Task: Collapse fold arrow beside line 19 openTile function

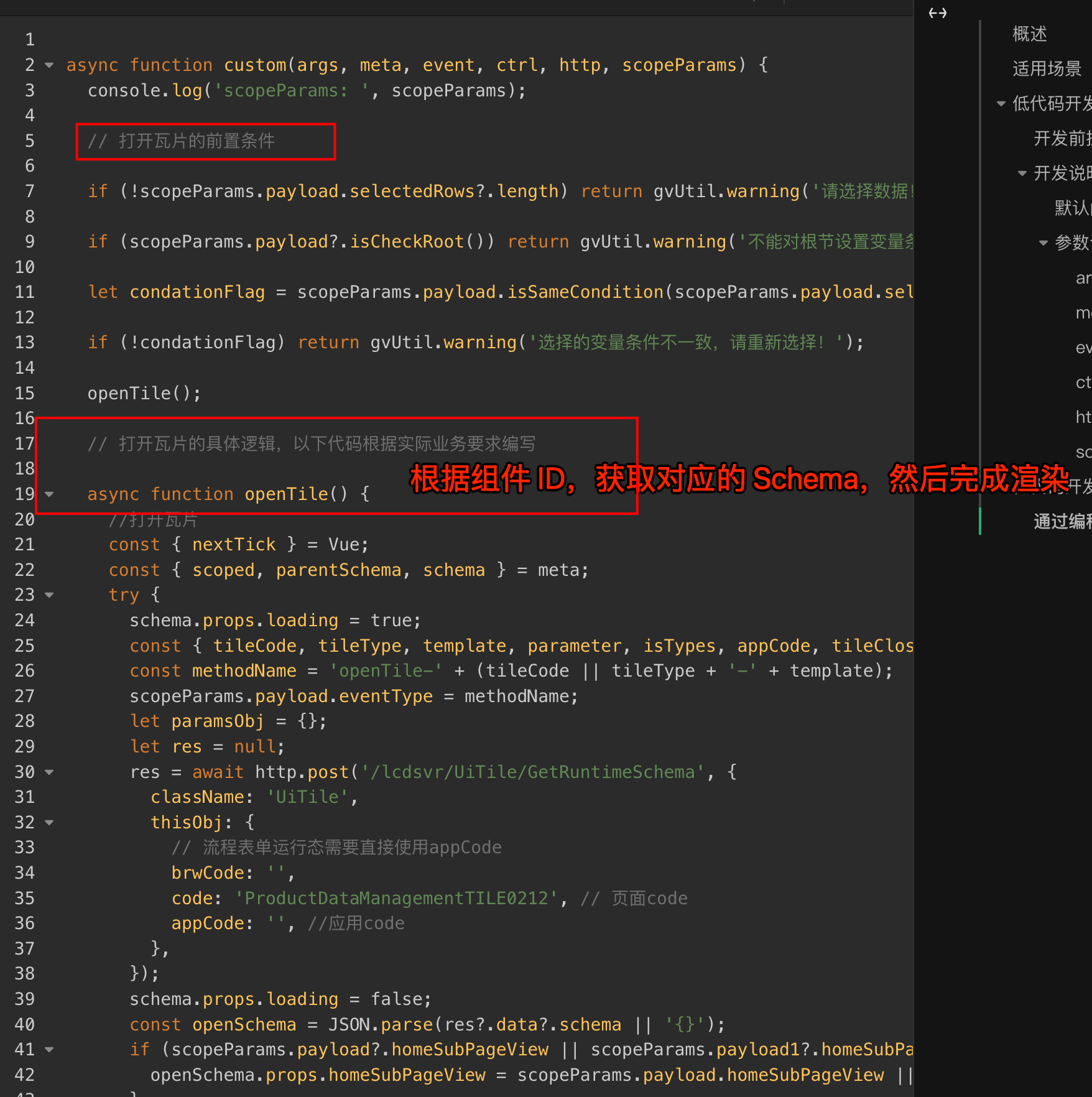Action: 50,494
